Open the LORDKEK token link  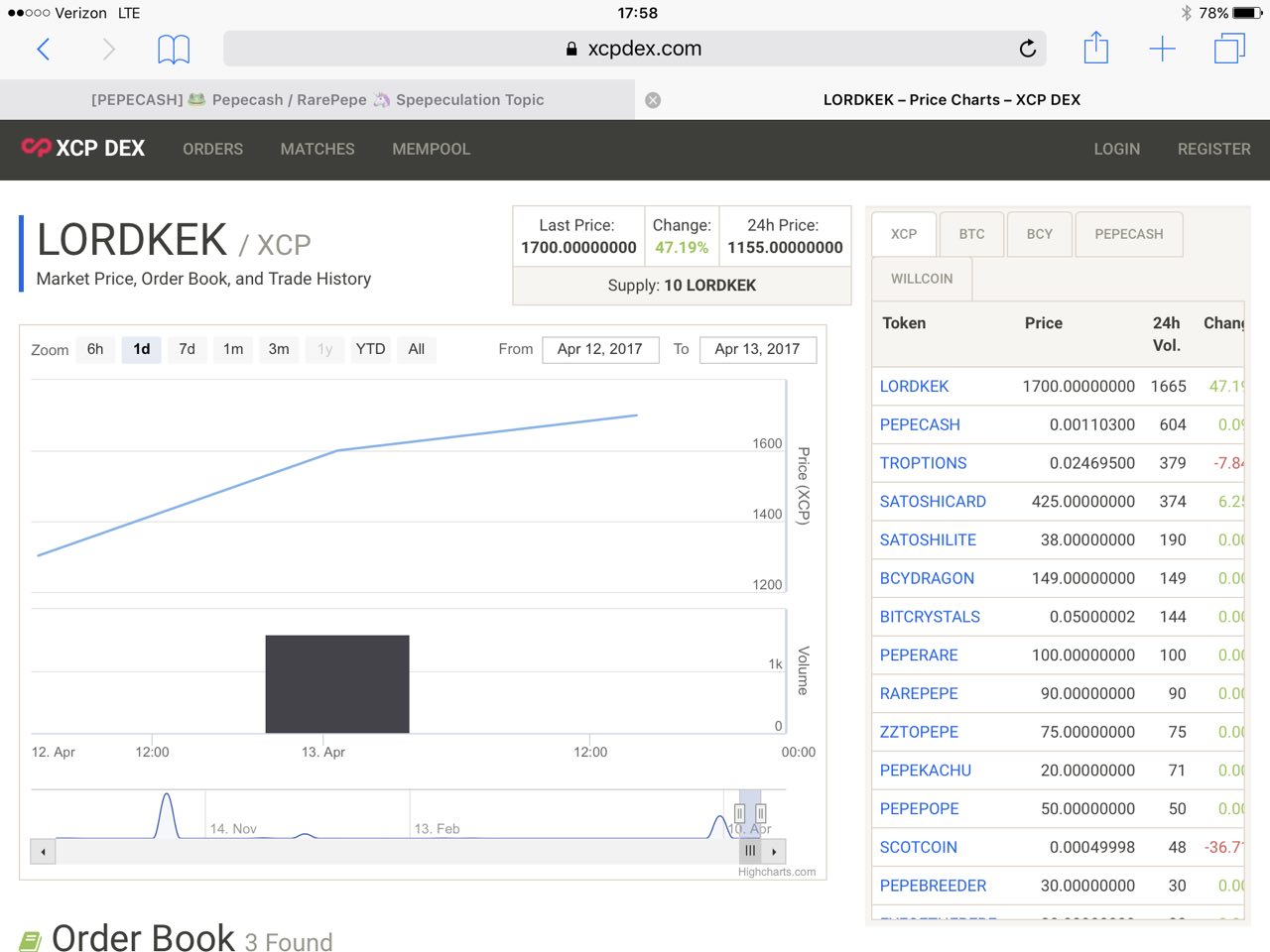pyautogui.click(x=914, y=387)
